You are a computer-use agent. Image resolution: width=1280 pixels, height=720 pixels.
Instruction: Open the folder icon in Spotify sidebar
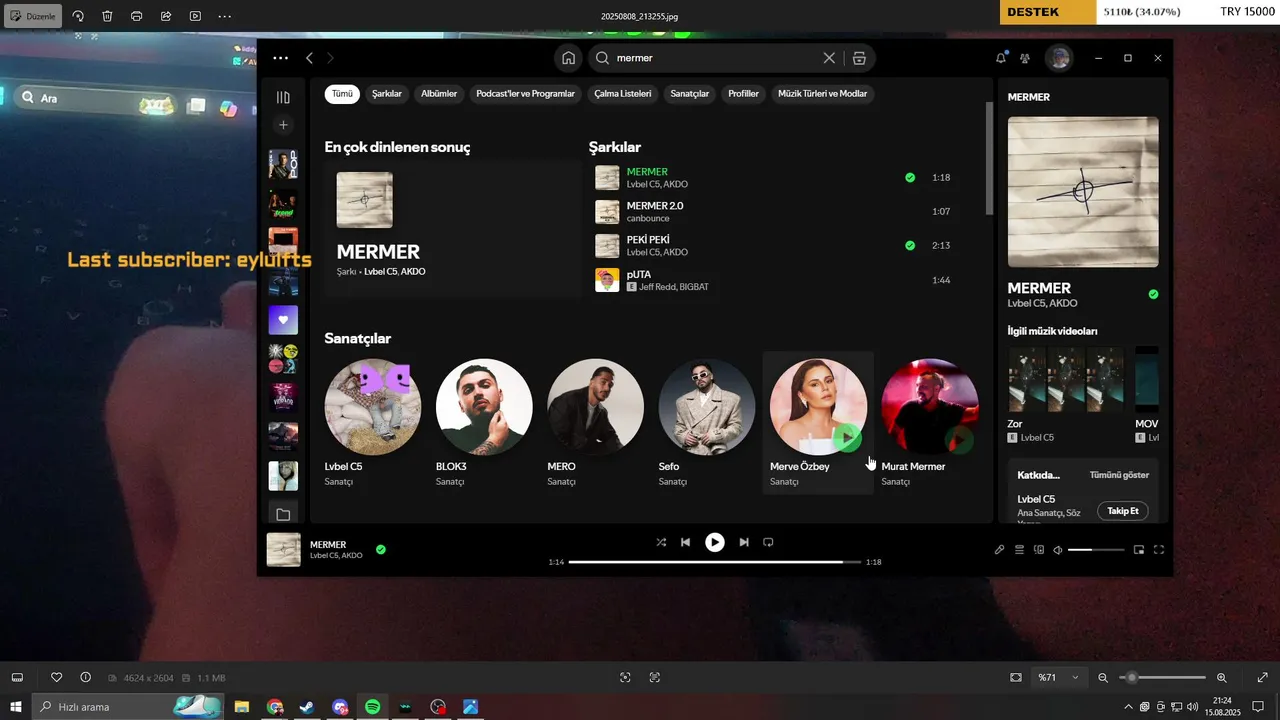point(283,515)
